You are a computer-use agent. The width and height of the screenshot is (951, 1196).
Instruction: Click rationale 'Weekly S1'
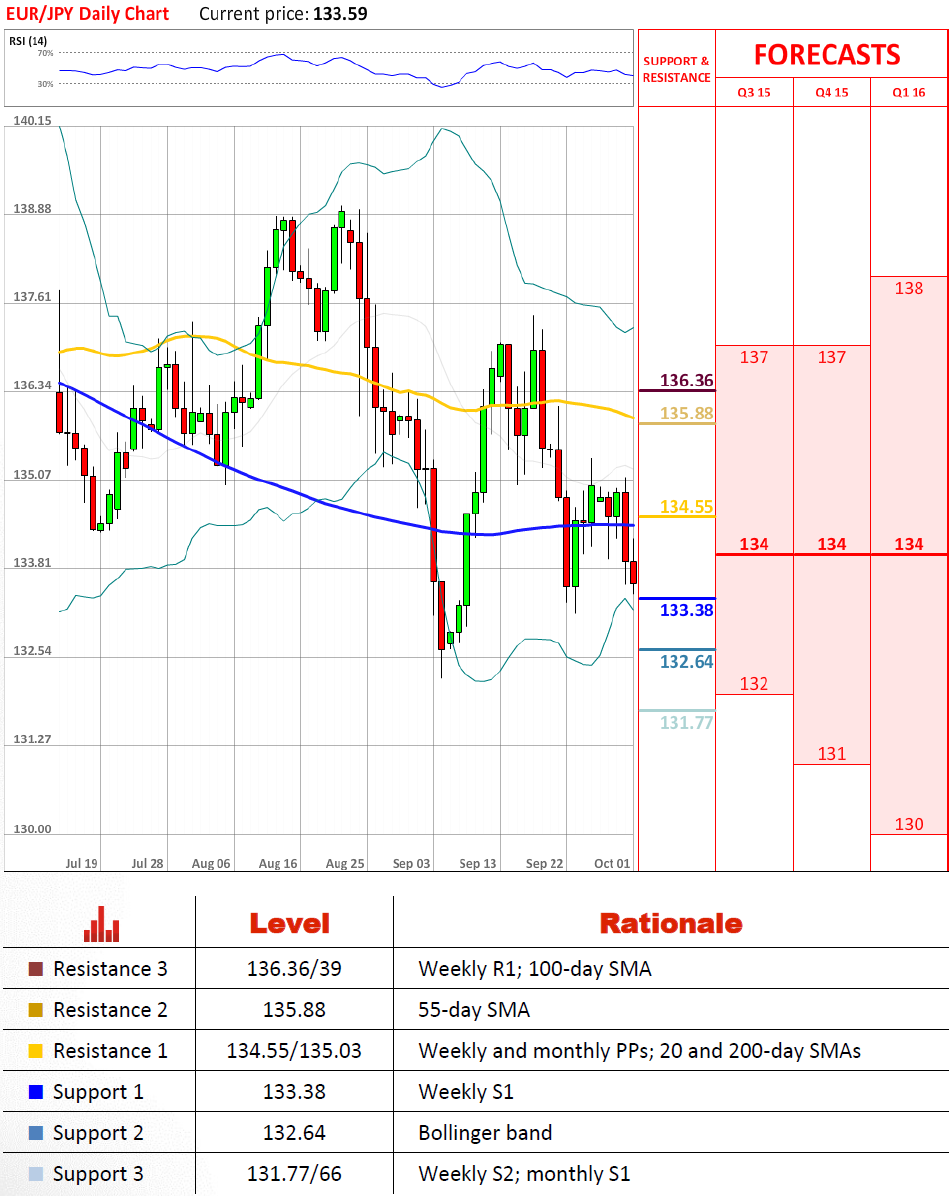(x=466, y=1092)
